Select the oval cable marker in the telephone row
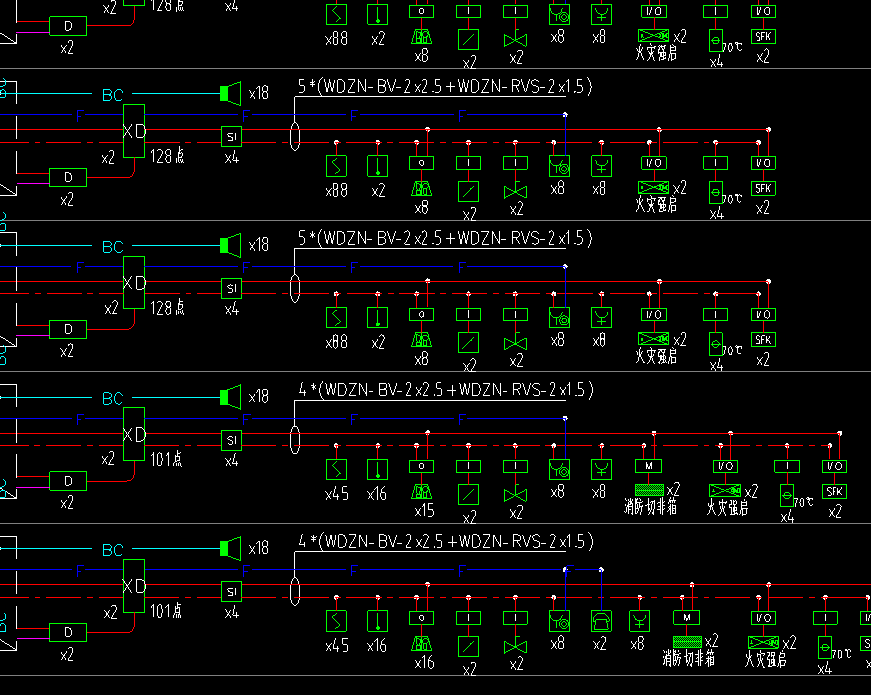 [x=295, y=591]
